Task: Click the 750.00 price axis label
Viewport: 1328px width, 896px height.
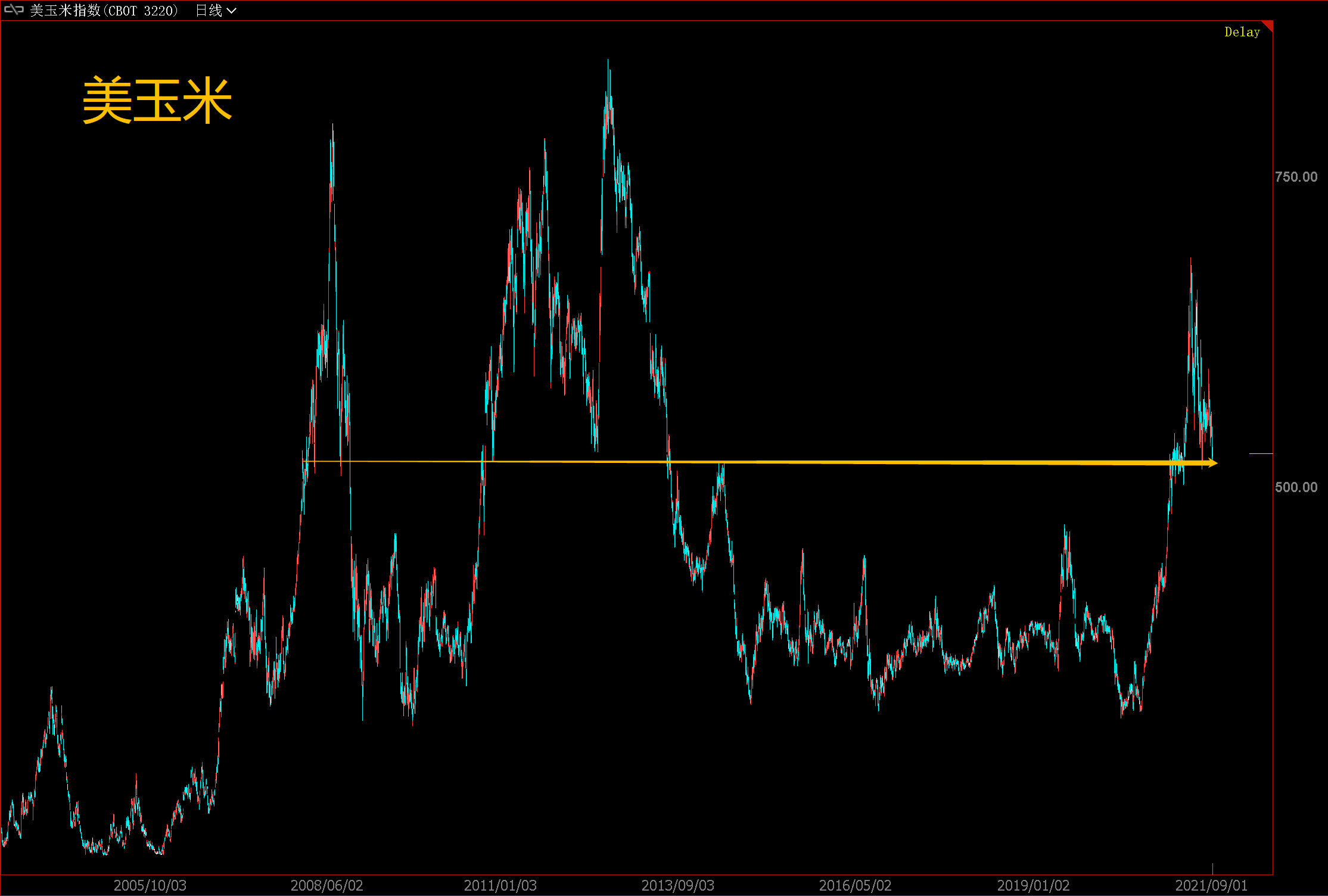Action: click(x=1296, y=177)
